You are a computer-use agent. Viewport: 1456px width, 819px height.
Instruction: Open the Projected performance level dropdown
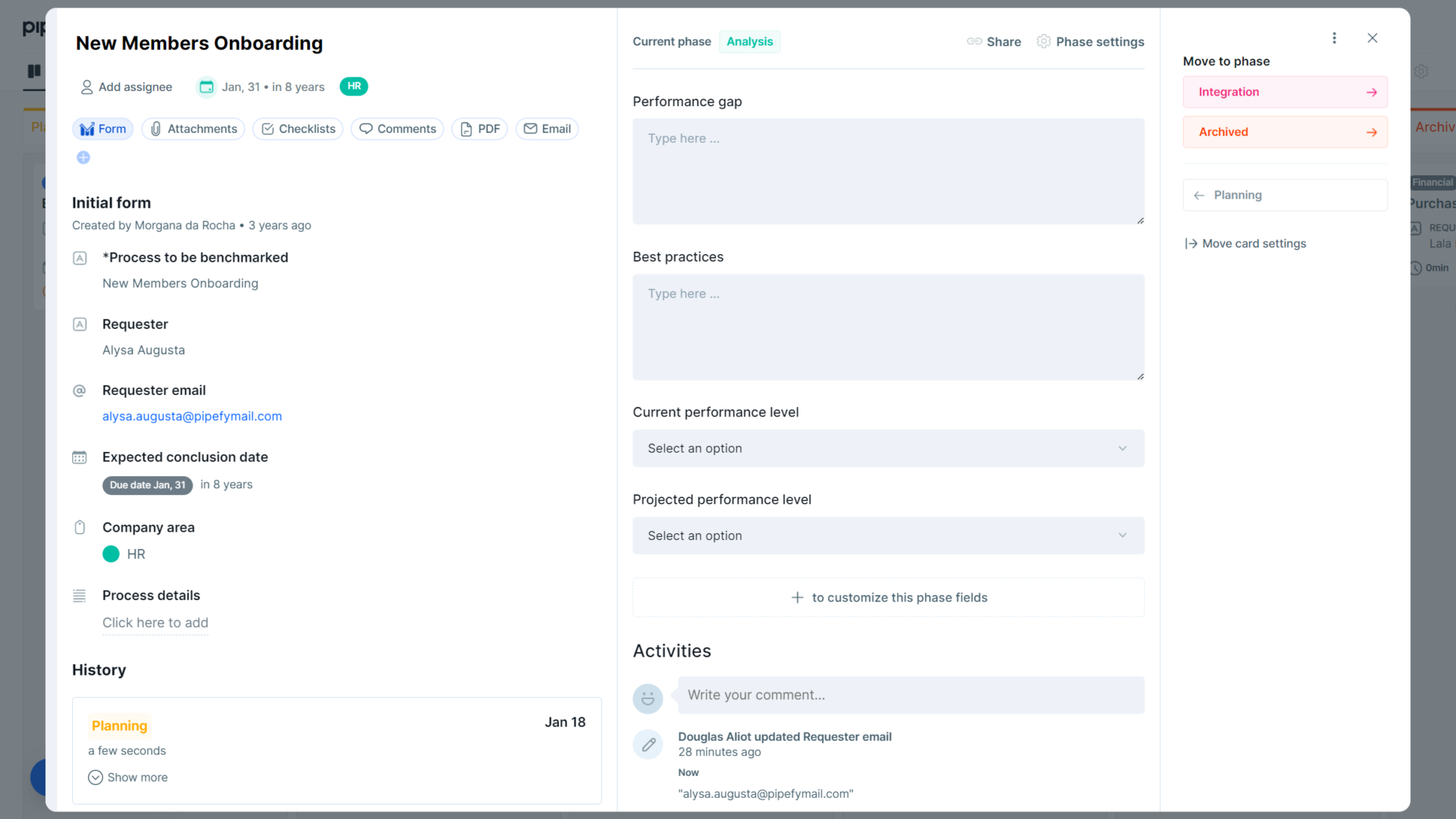(888, 535)
